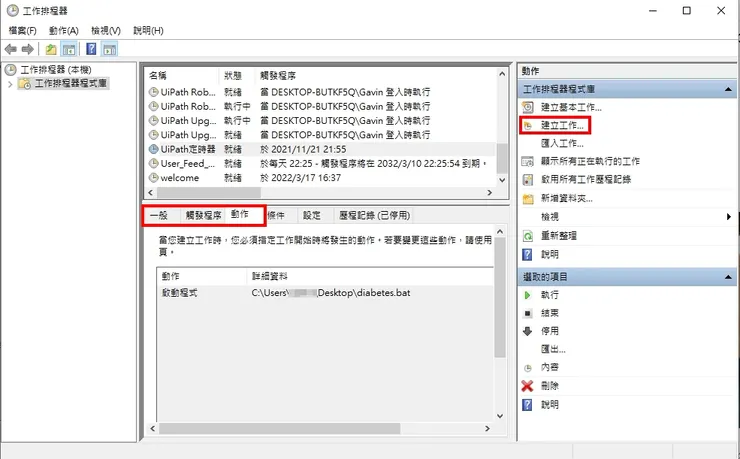
Task: Click the 內容 properties icon
Action: coord(528,367)
